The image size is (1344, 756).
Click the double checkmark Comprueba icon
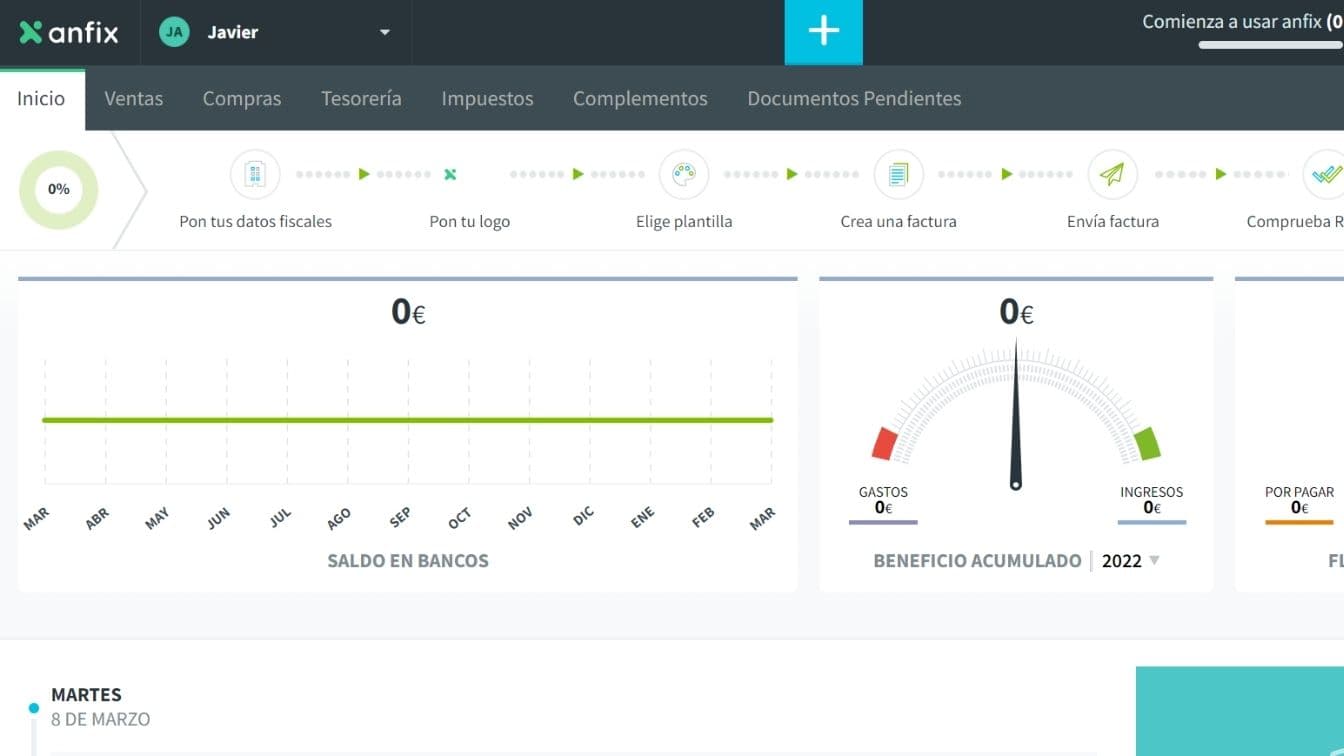click(1326, 174)
